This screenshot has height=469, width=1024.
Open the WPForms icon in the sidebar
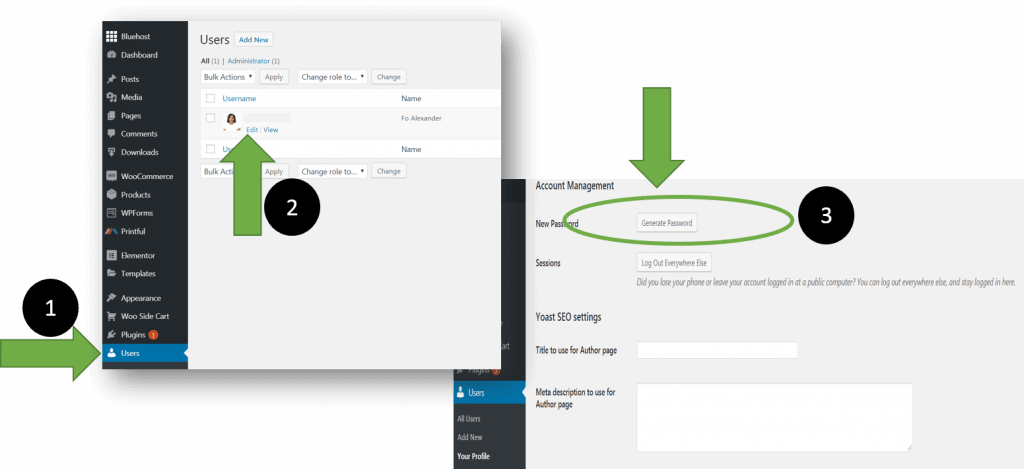pos(111,213)
